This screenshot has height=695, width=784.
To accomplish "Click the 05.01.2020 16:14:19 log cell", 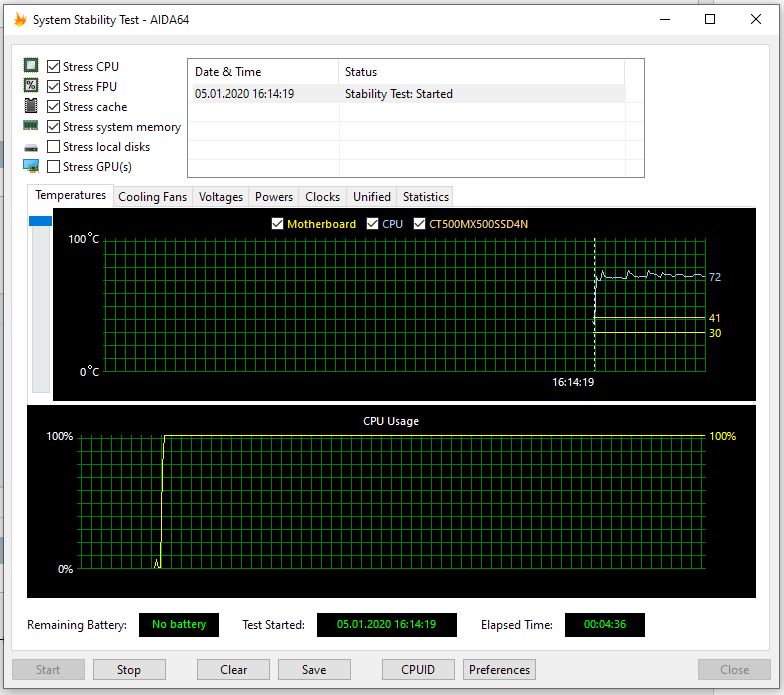I will (244, 94).
